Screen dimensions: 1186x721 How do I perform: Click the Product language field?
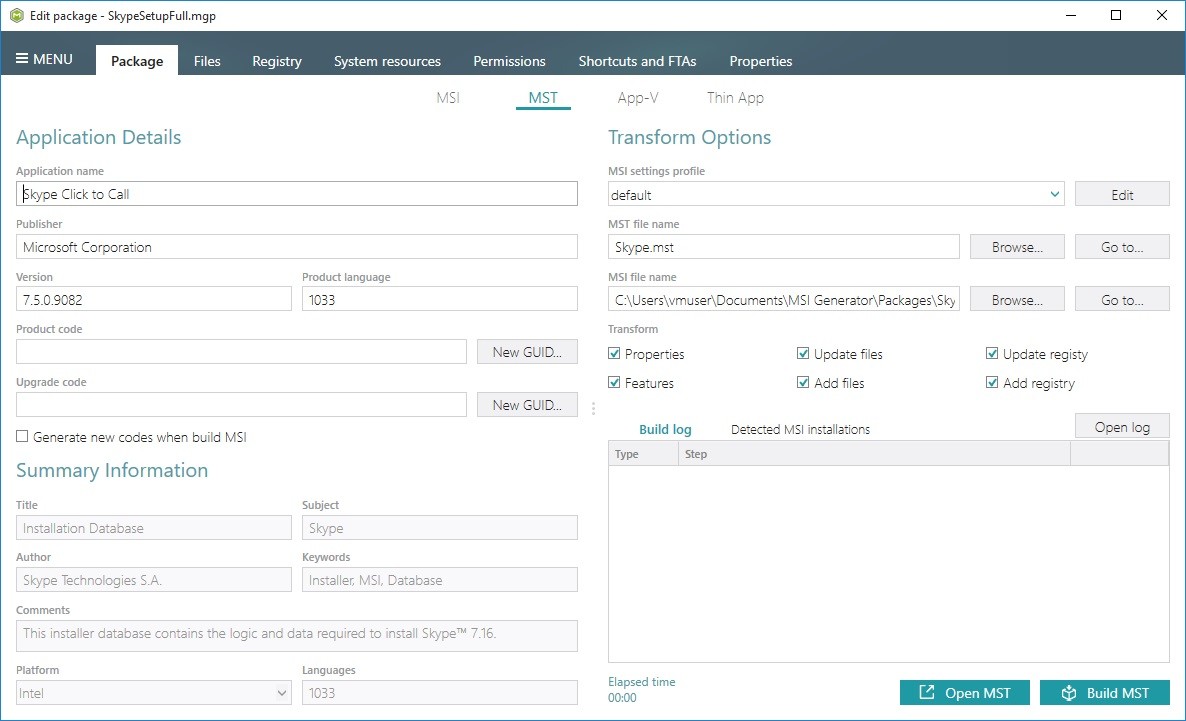[x=439, y=300]
